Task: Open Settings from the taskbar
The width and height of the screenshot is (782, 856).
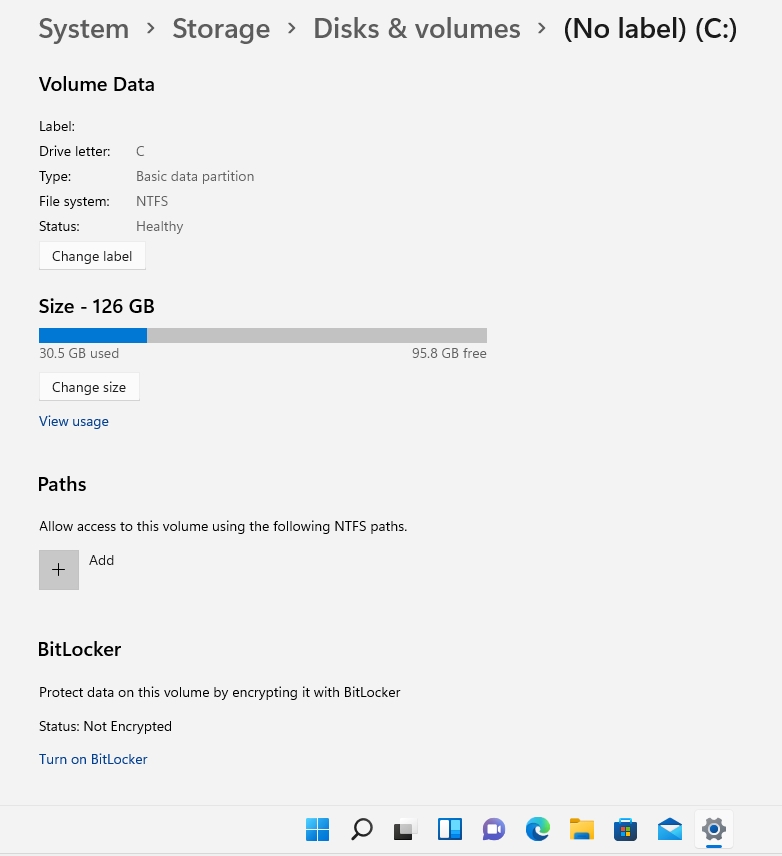Action: (x=713, y=829)
